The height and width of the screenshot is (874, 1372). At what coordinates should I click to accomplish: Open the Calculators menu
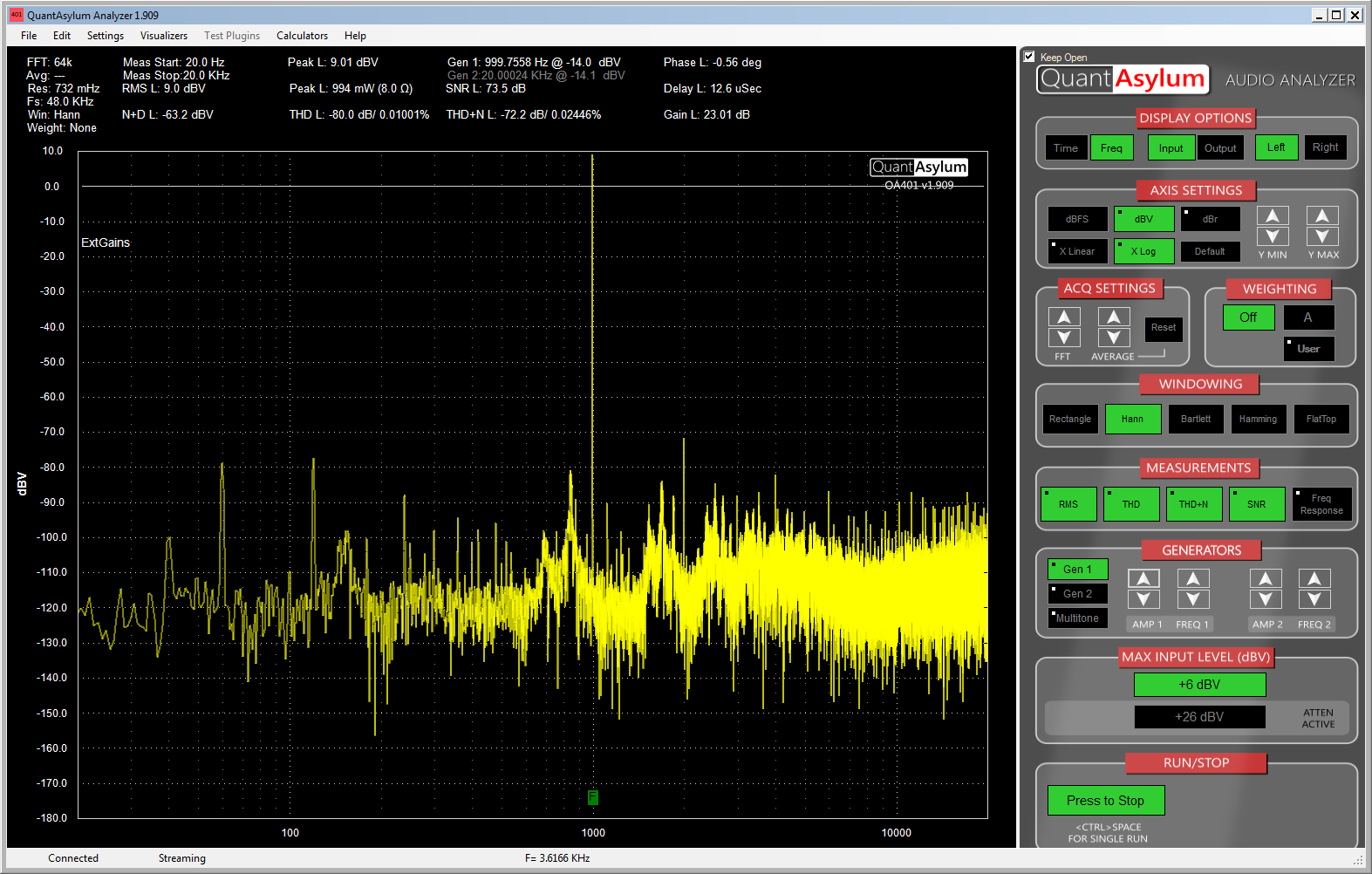303,36
